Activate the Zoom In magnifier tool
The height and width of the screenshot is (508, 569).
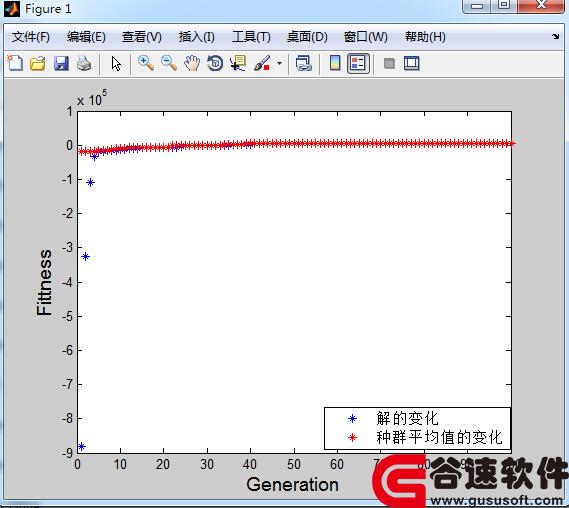coord(146,64)
